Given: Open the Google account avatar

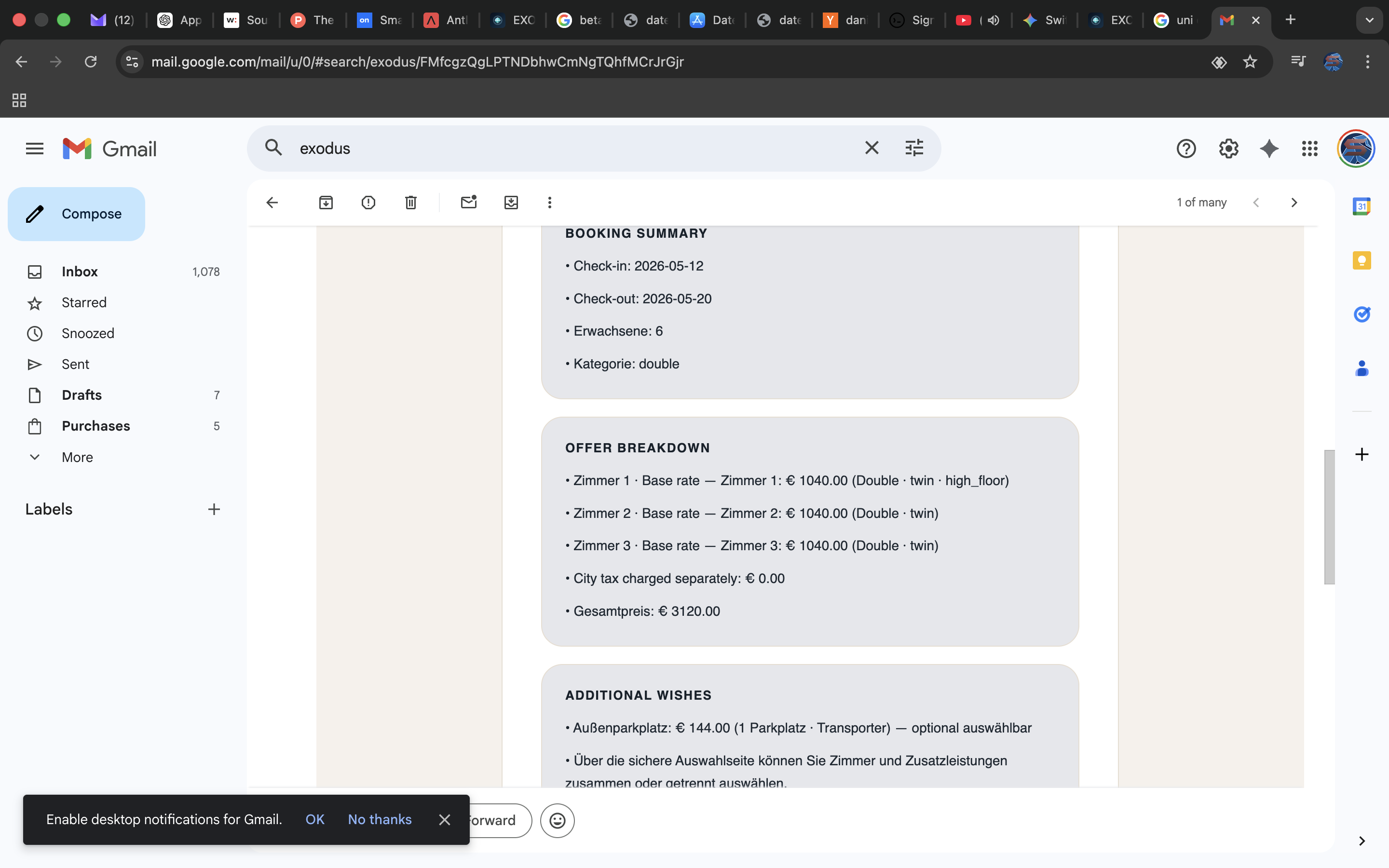Looking at the screenshot, I should [x=1356, y=149].
